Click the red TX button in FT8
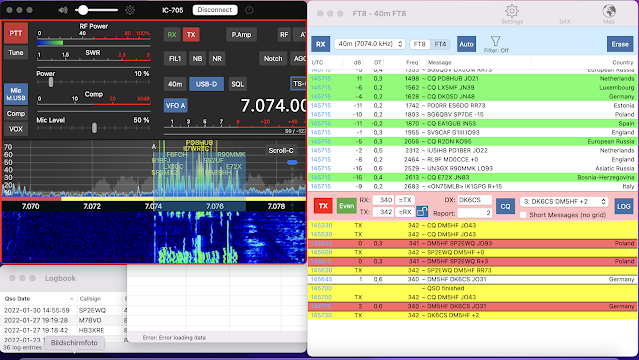639x360 pixels. coord(323,206)
